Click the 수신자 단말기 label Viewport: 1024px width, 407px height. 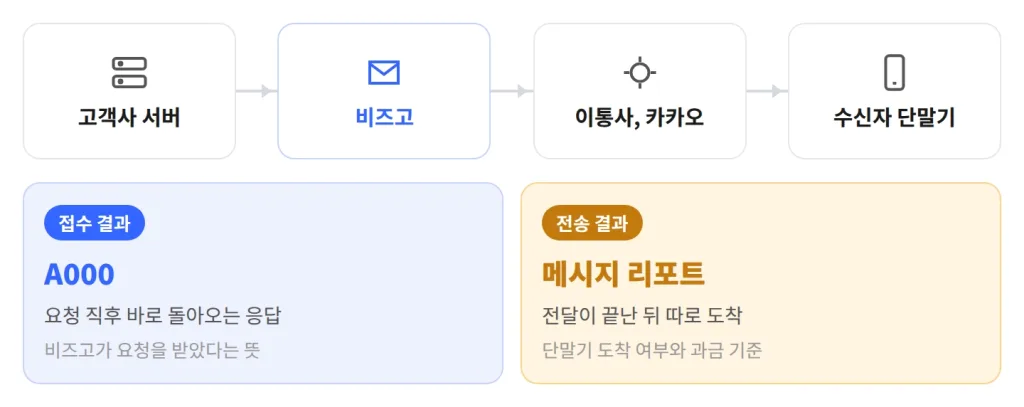pyautogui.click(x=894, y=118)
